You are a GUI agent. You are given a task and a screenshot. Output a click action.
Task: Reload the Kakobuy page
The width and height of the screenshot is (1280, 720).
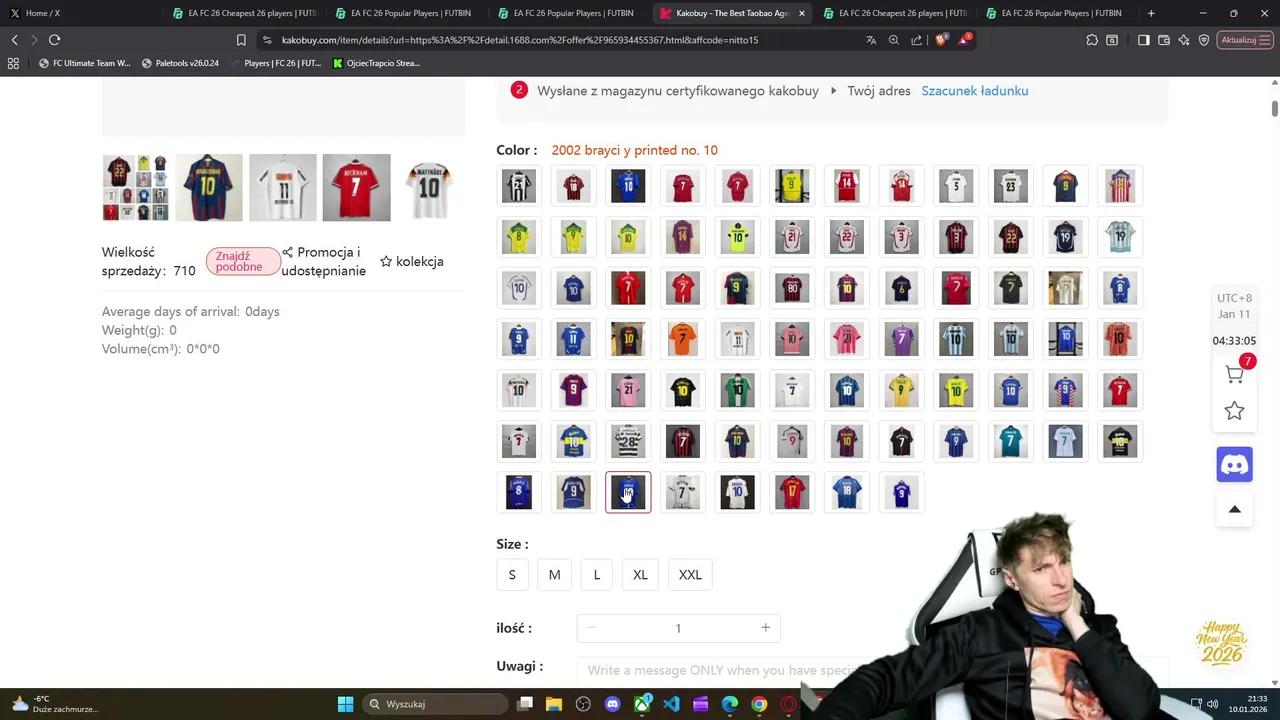[x=54, y=40]
